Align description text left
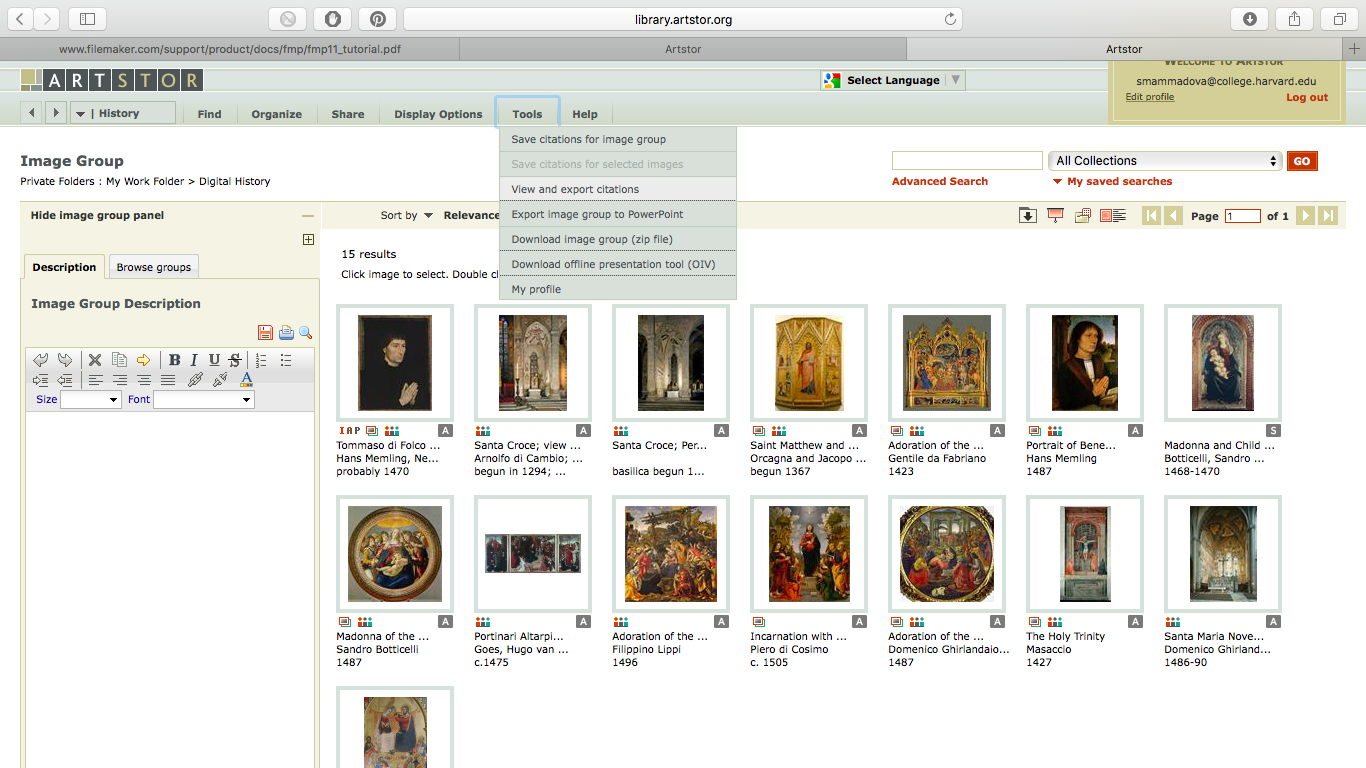The height and width of the screenshot is (768, 1366). [96, 380]
